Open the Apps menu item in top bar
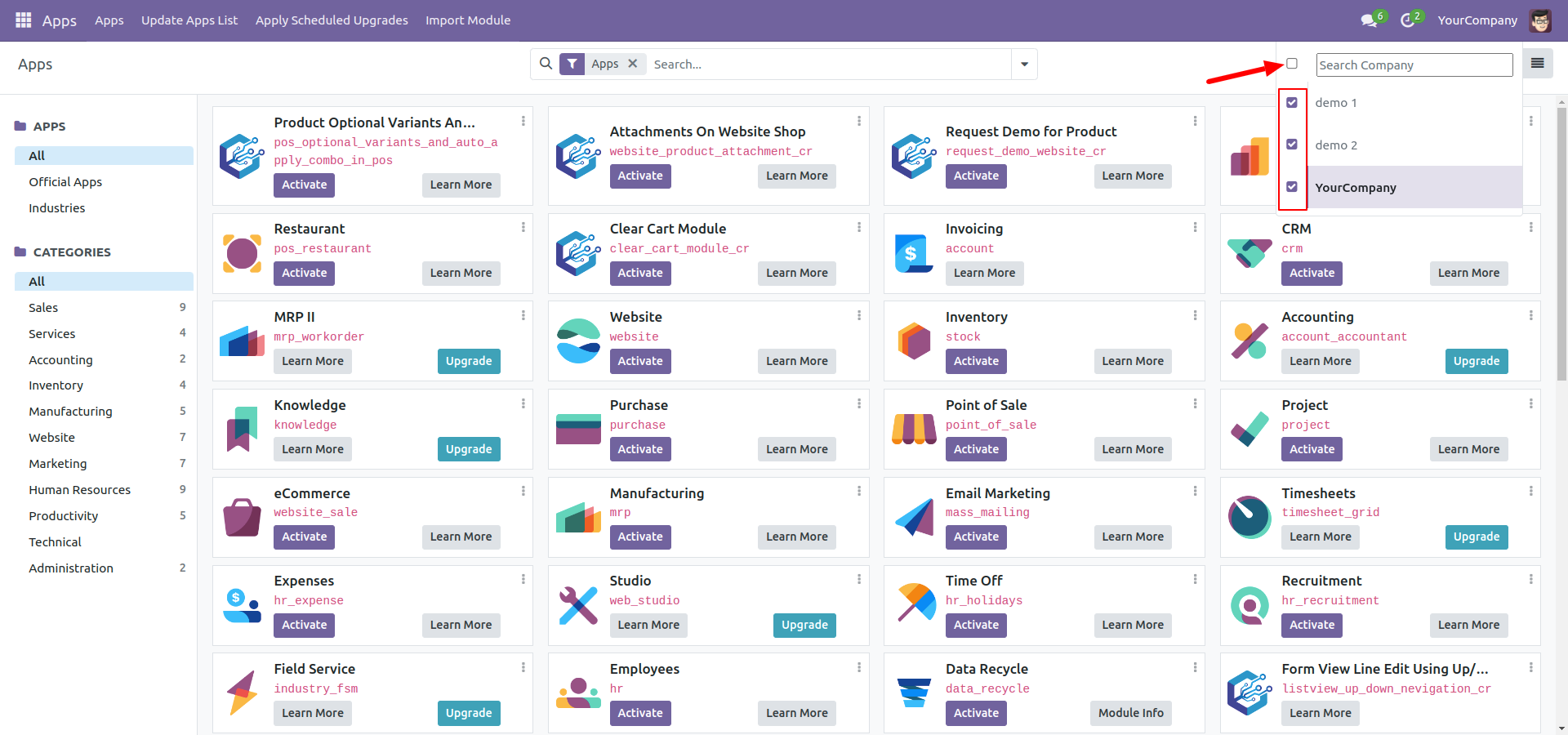Viewport: 1568px width, 735px height. tap(109, 20)
